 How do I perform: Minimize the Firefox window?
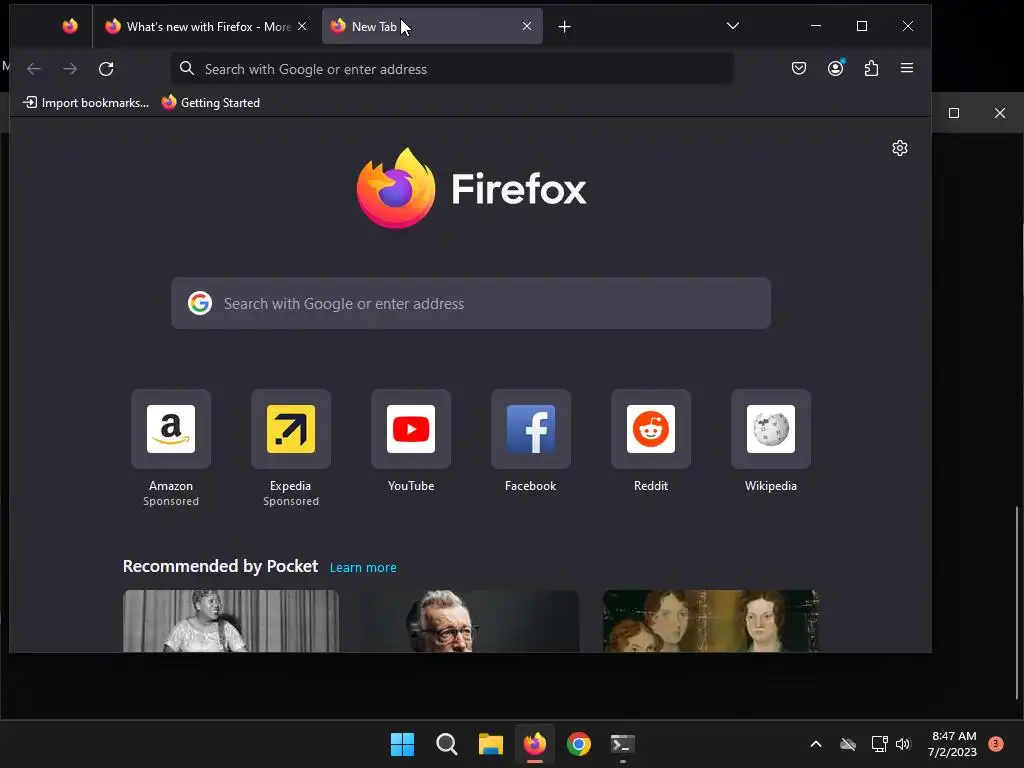coord(816,26)
